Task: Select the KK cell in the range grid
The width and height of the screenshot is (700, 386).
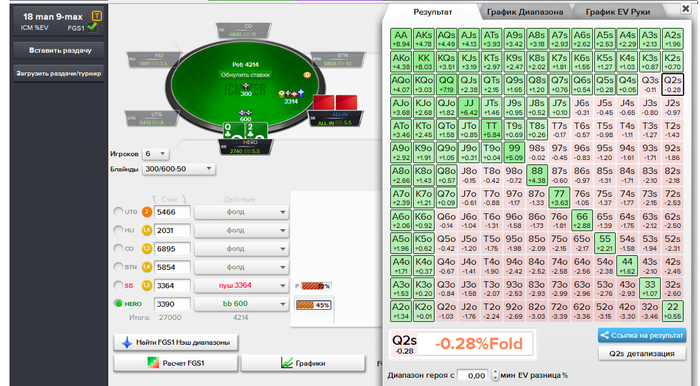Action: [423, 62]
